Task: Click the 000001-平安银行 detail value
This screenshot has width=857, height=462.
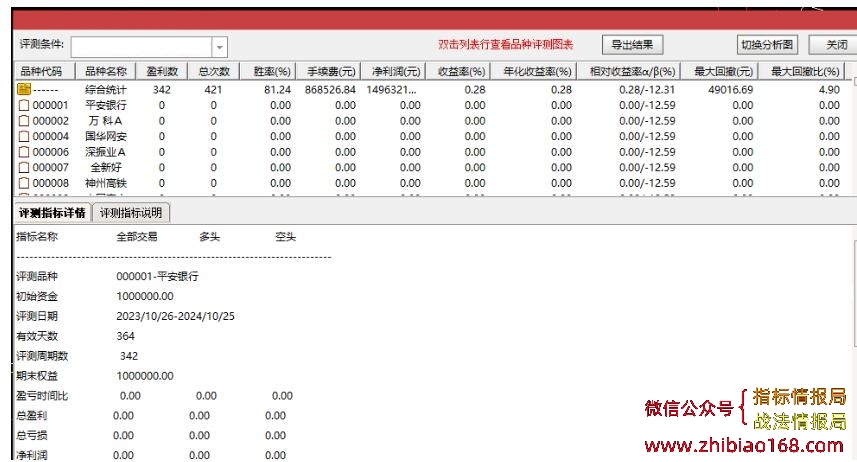Action: tap(157, 276)
